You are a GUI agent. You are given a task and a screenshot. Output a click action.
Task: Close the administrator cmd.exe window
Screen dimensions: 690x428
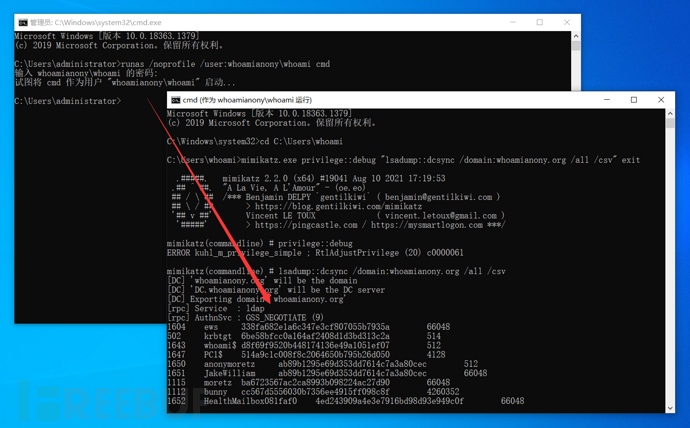[567, 22]
